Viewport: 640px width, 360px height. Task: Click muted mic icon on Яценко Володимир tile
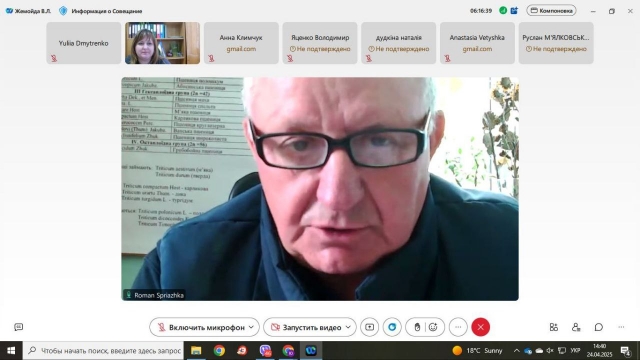coord(290,58)
